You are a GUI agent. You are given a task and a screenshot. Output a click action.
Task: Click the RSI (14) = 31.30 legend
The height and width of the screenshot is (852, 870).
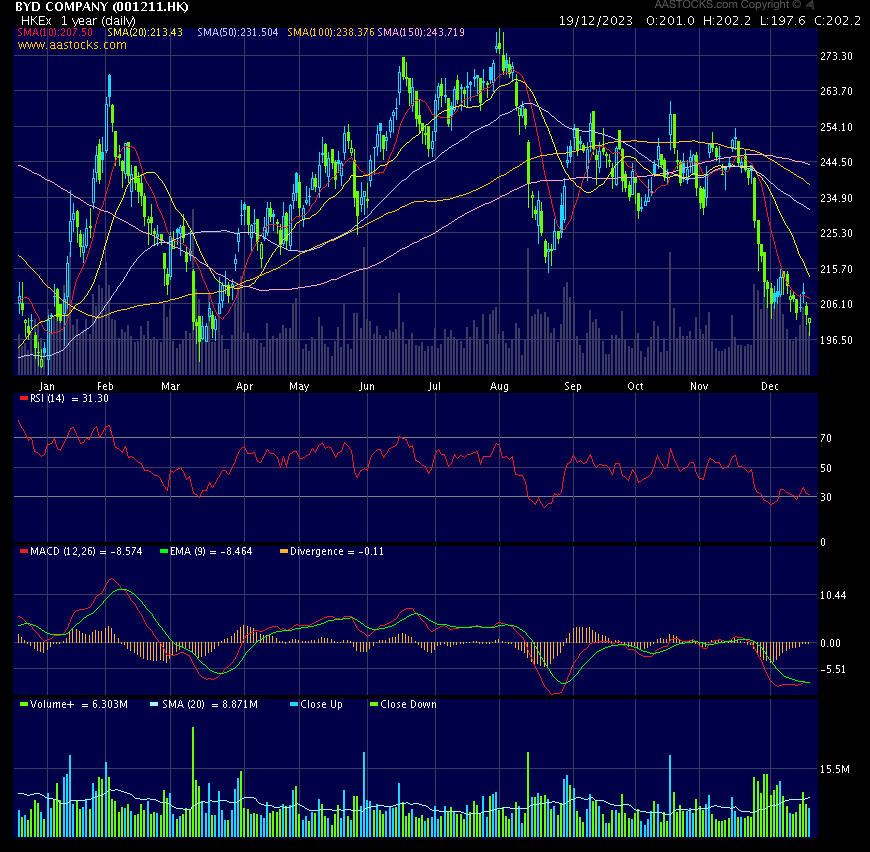coord(69,398)
